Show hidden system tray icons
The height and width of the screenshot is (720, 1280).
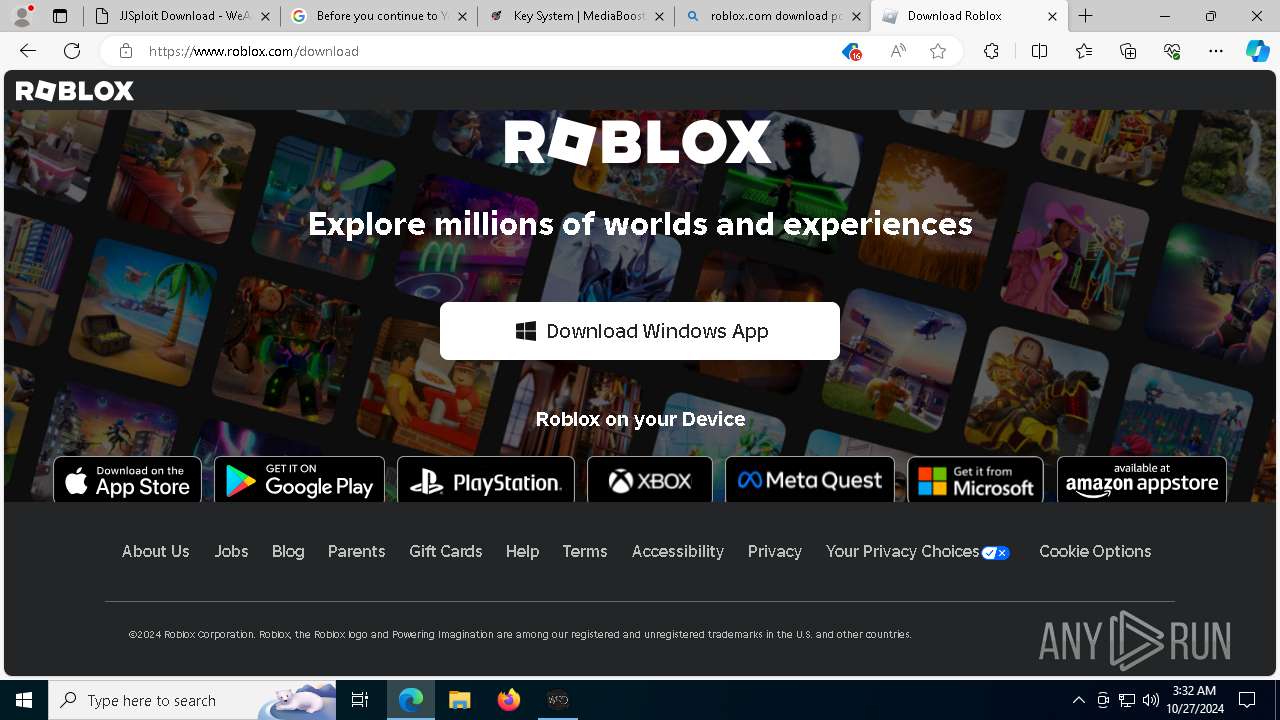coord(1078,700)
